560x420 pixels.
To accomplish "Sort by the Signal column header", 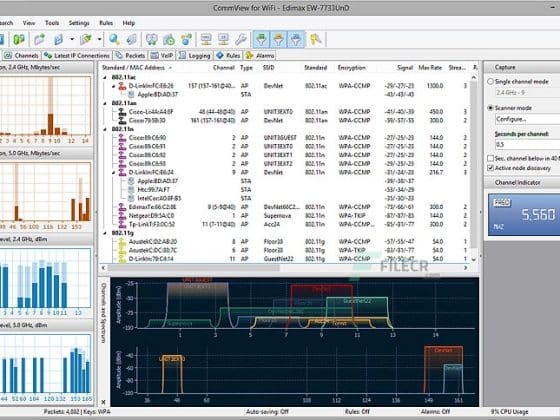I will click(x=405, y=68).
